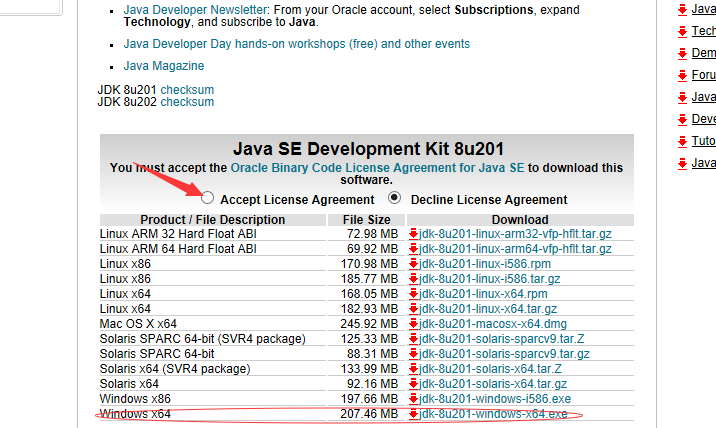
Task: Download jdk-8u201-solaris-sparcv9.tar.Z file link
Action: pos(501,339)
